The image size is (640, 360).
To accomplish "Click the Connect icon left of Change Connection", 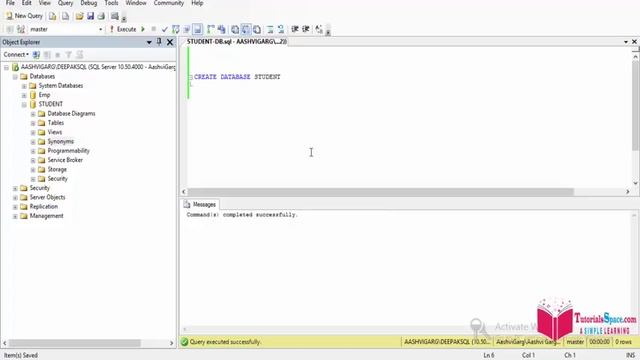I will (x=10, y=29).
